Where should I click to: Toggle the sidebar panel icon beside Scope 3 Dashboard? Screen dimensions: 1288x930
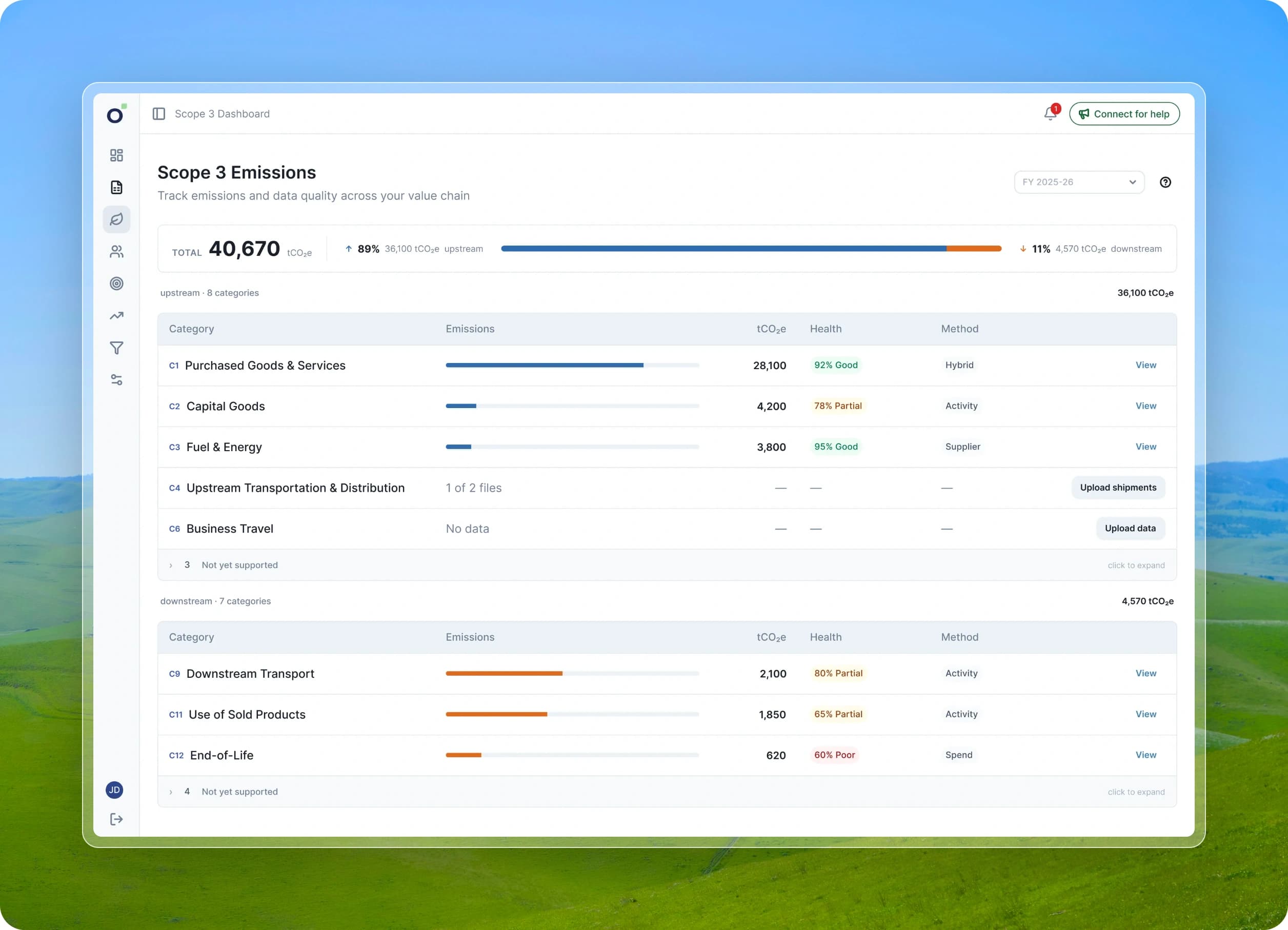[159, 113]
